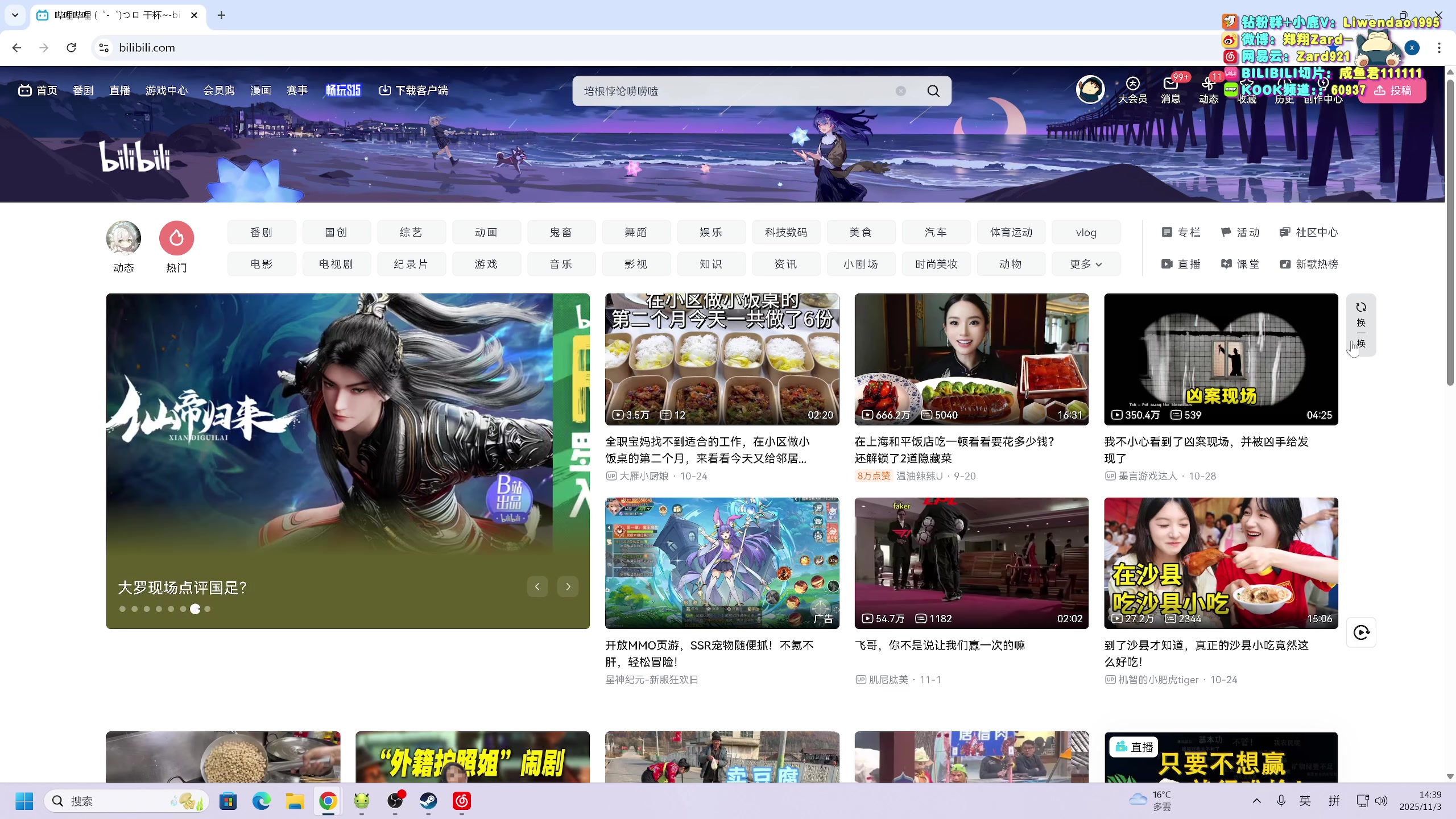Click the 大会员 membership icon
The image size is (1456, 819).
(x=1132, y=84)
